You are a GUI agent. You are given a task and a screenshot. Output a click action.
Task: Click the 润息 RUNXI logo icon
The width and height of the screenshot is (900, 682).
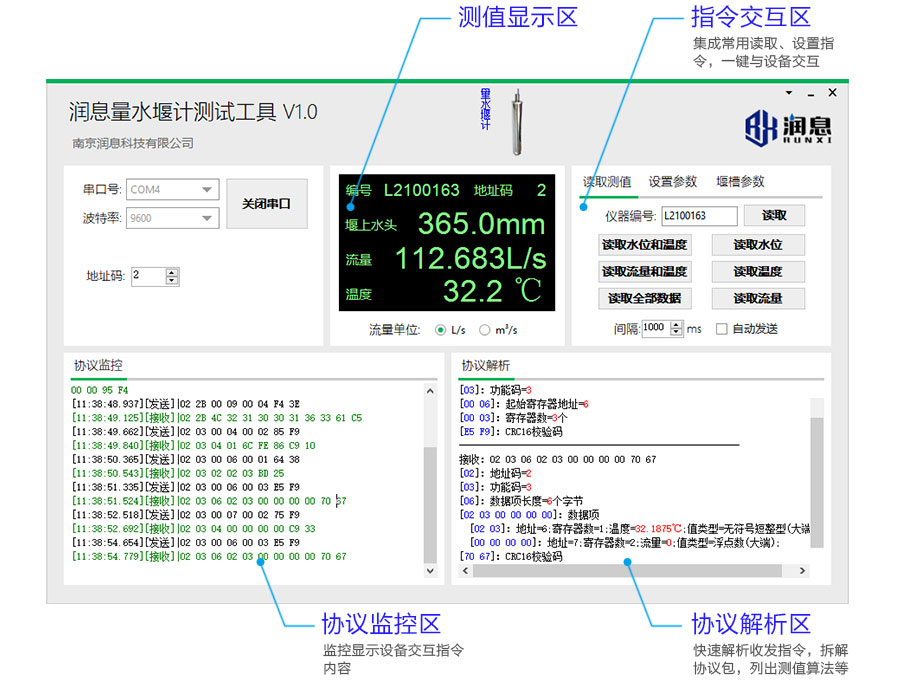point(788,128)
